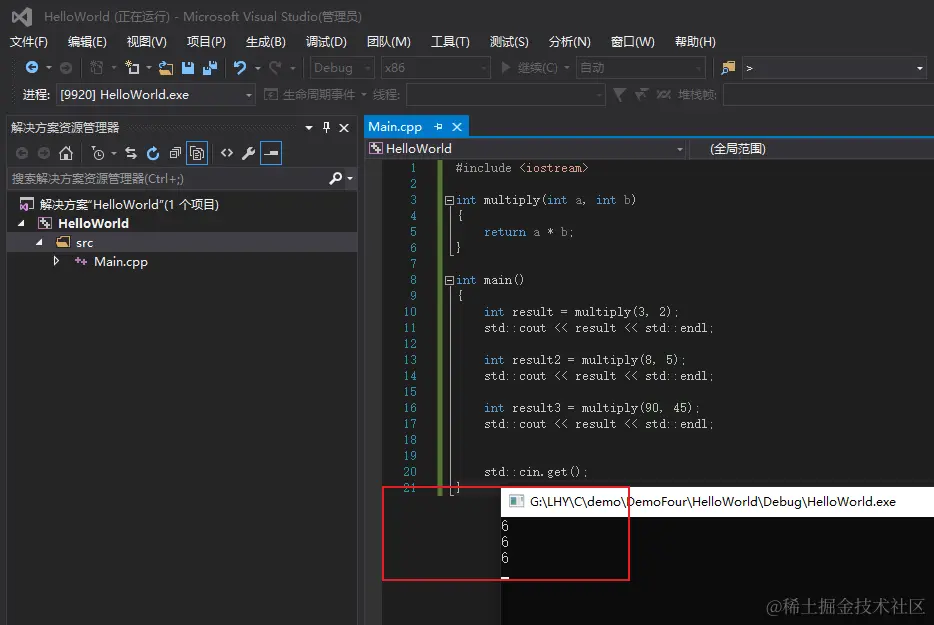The image size is (934, 625).
Task: Click in the Solution Explorer search field
Action: coord(168,178)
